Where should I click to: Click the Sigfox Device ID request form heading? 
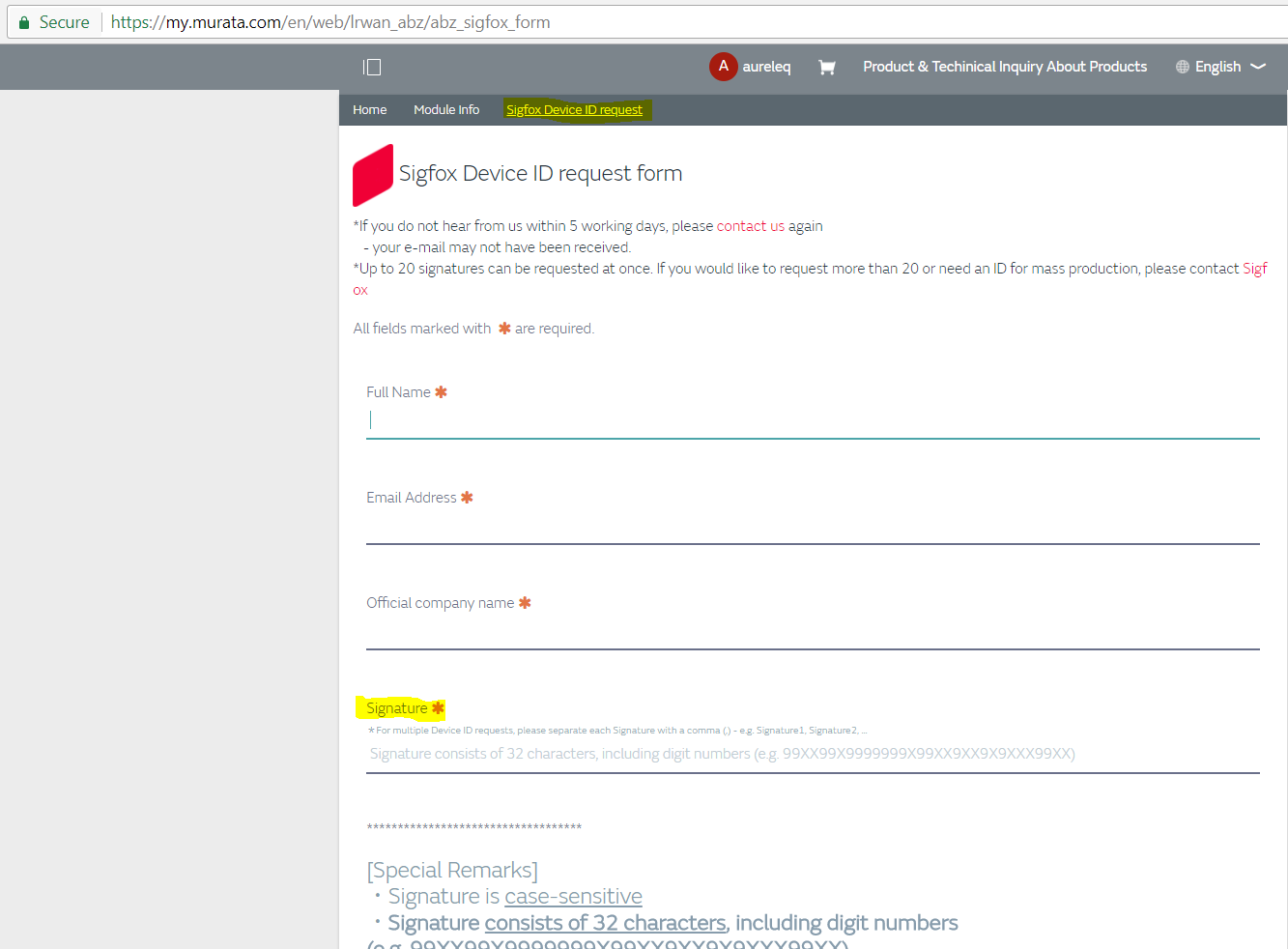(x=540, y=174)
